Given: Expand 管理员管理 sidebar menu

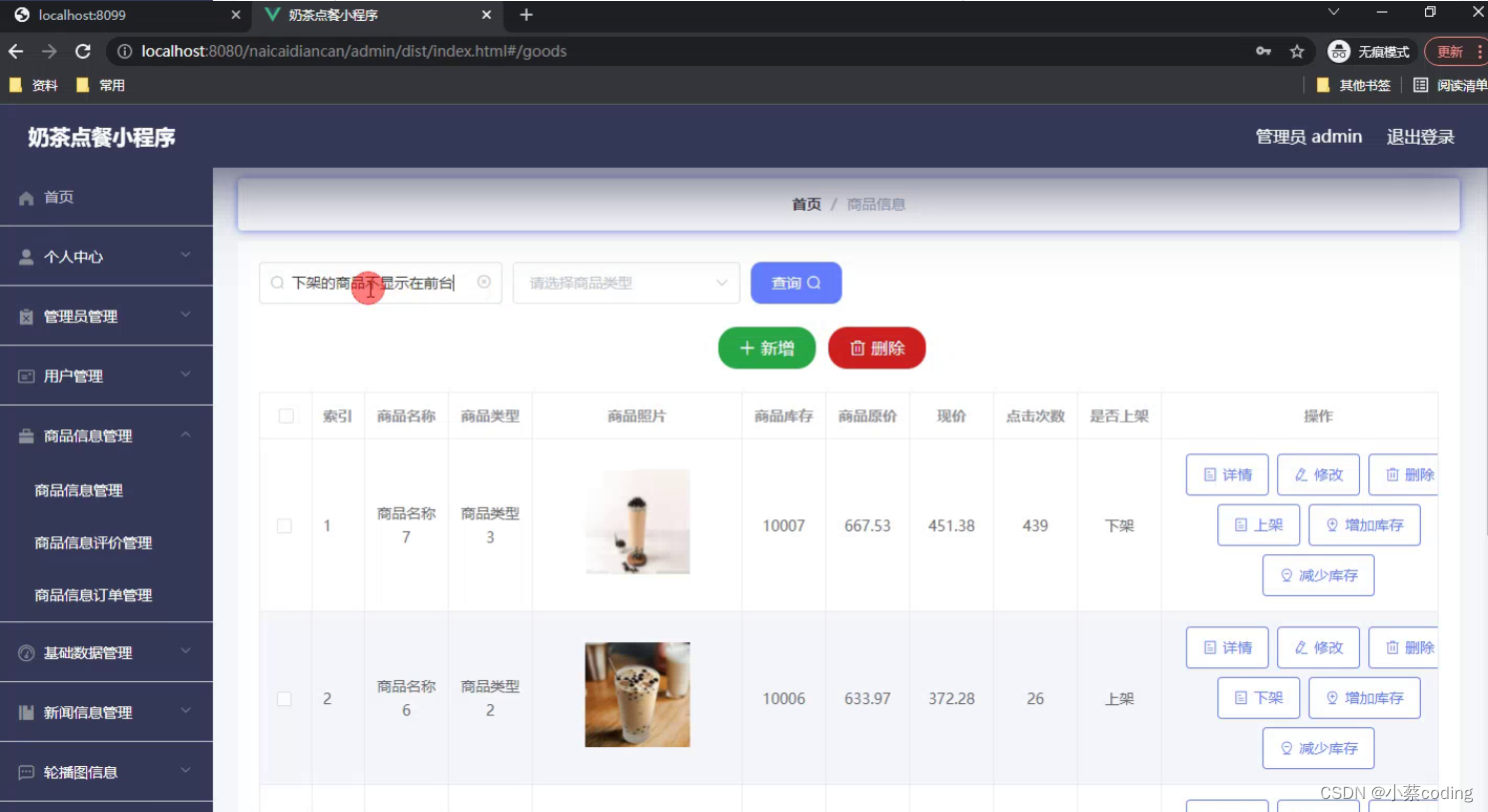Looking at the screenshot, I should pyautogui.click(x=106, y=317).
